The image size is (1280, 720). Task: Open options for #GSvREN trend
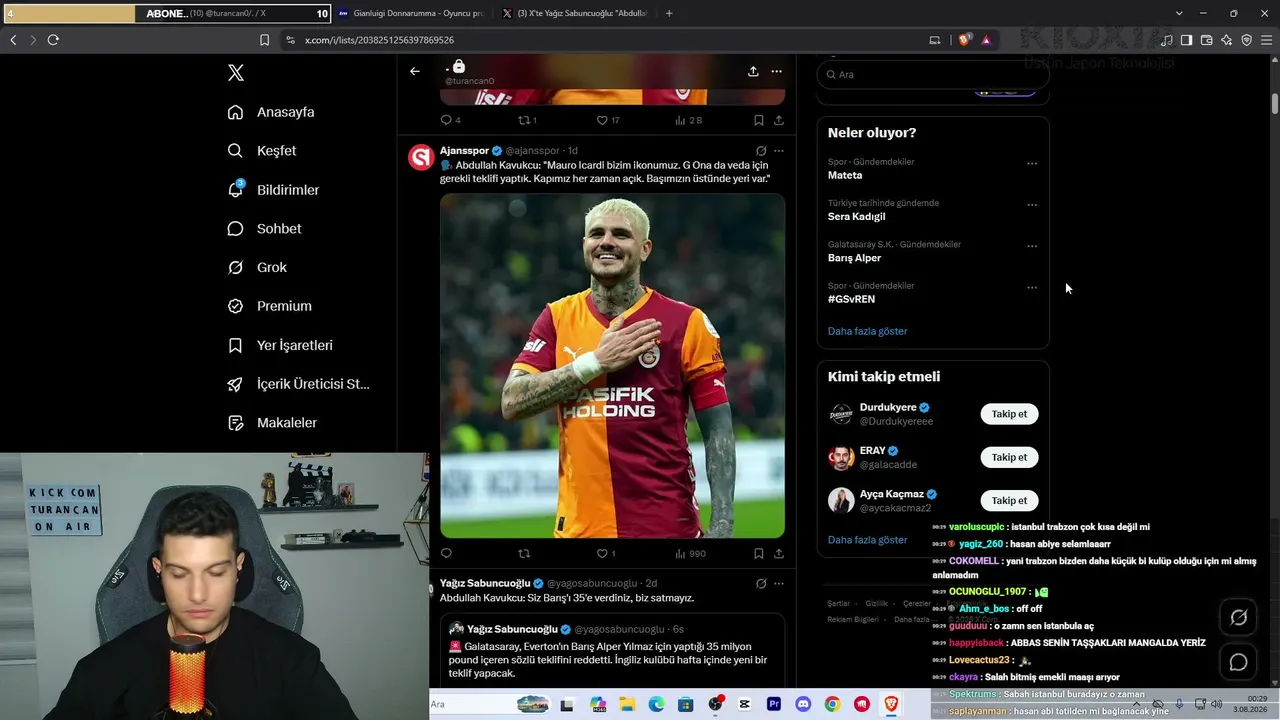(1032, 288)
